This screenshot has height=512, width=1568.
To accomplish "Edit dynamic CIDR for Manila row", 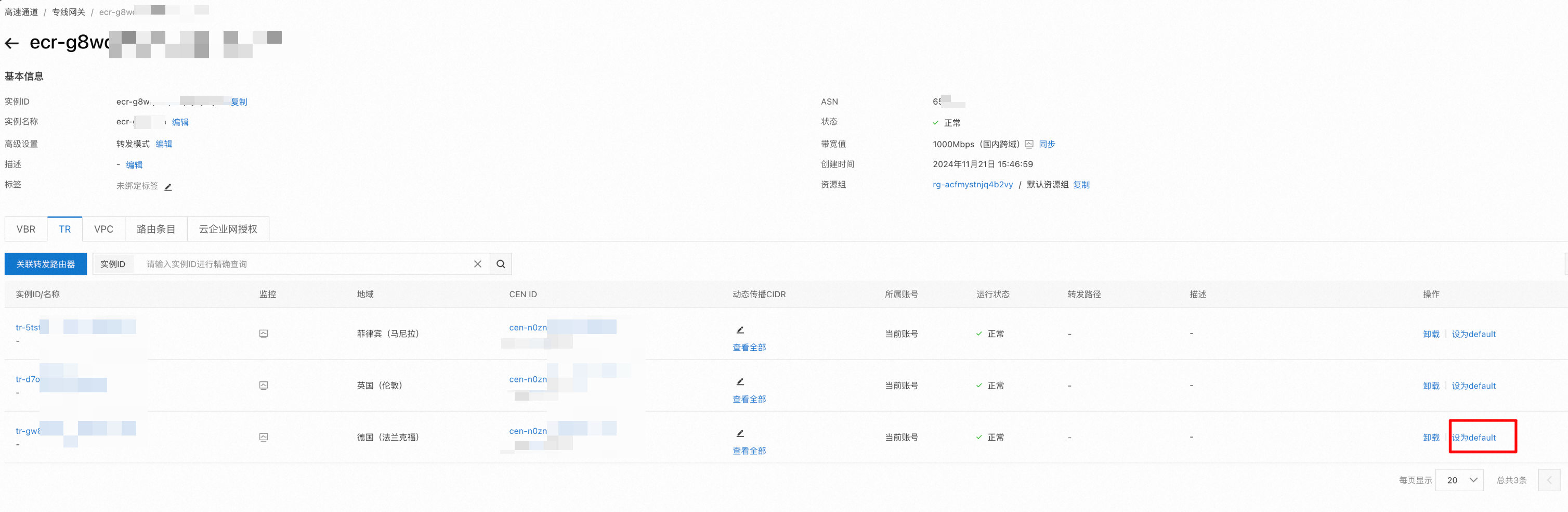I will pyautogui.click(x=740, y=330).
